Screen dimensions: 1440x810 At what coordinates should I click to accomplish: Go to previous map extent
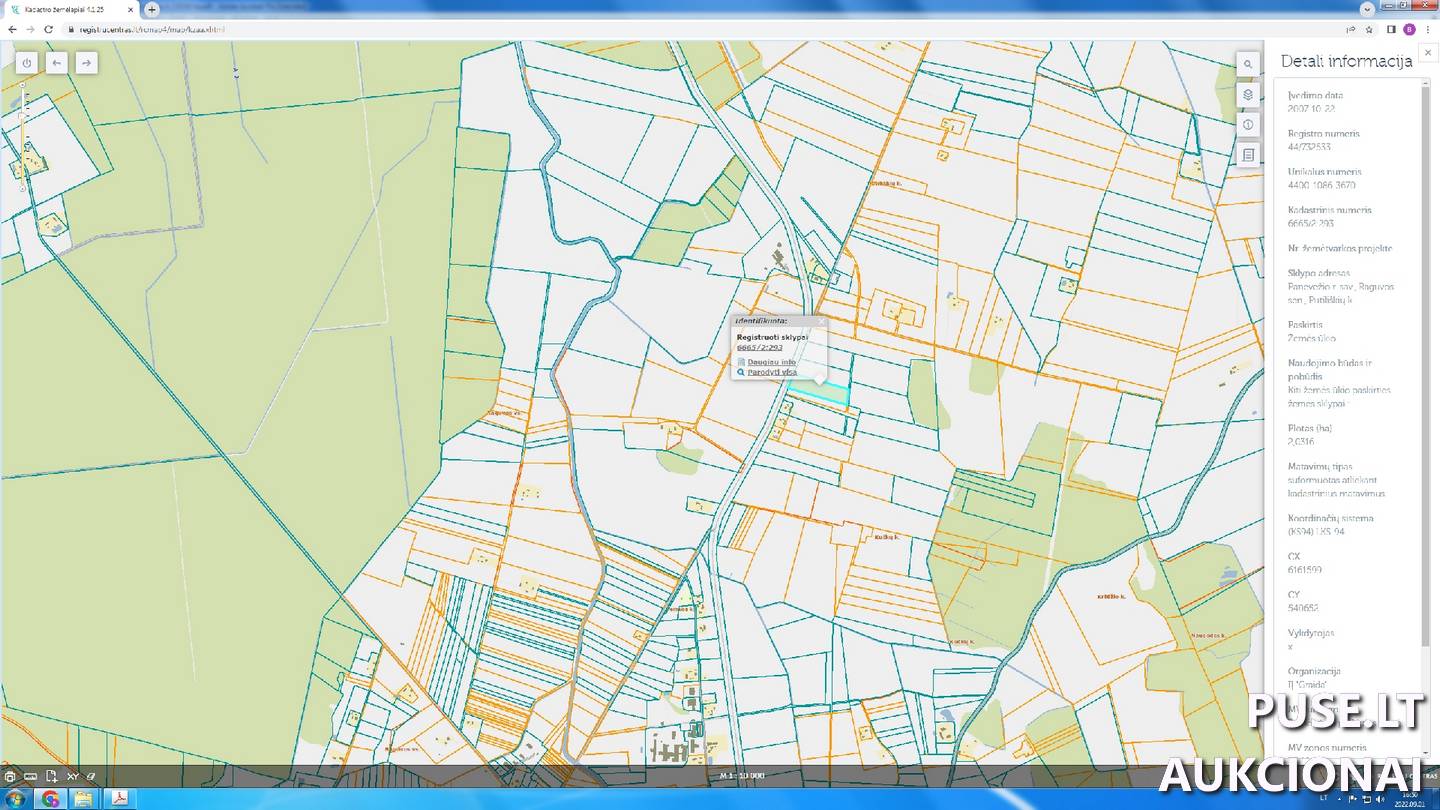[x=57, y=63]
